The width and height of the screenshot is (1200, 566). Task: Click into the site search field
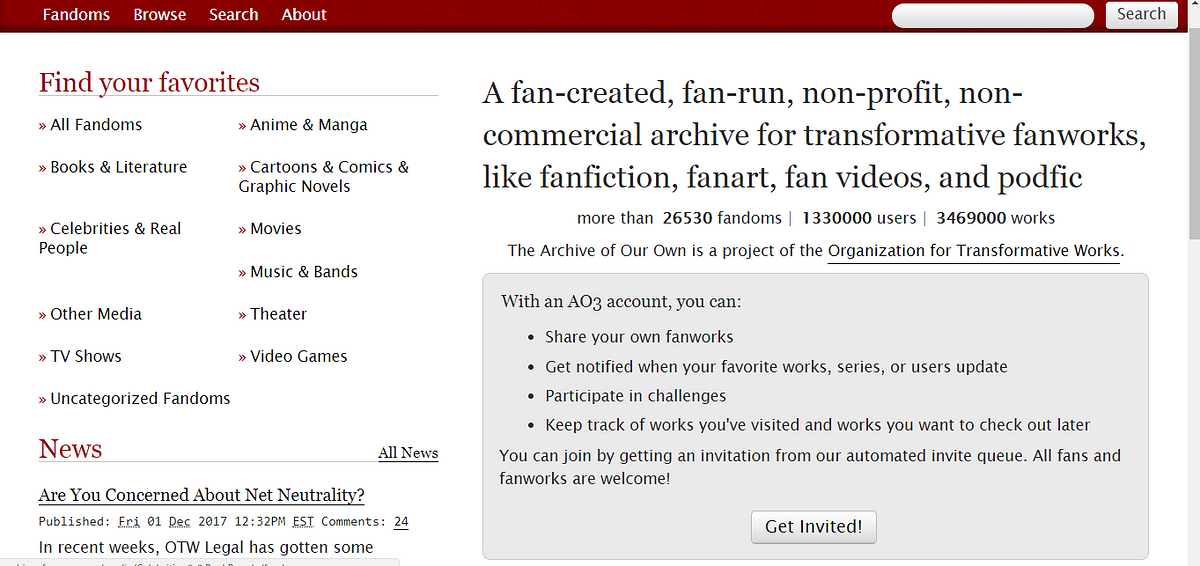point(993,15)
